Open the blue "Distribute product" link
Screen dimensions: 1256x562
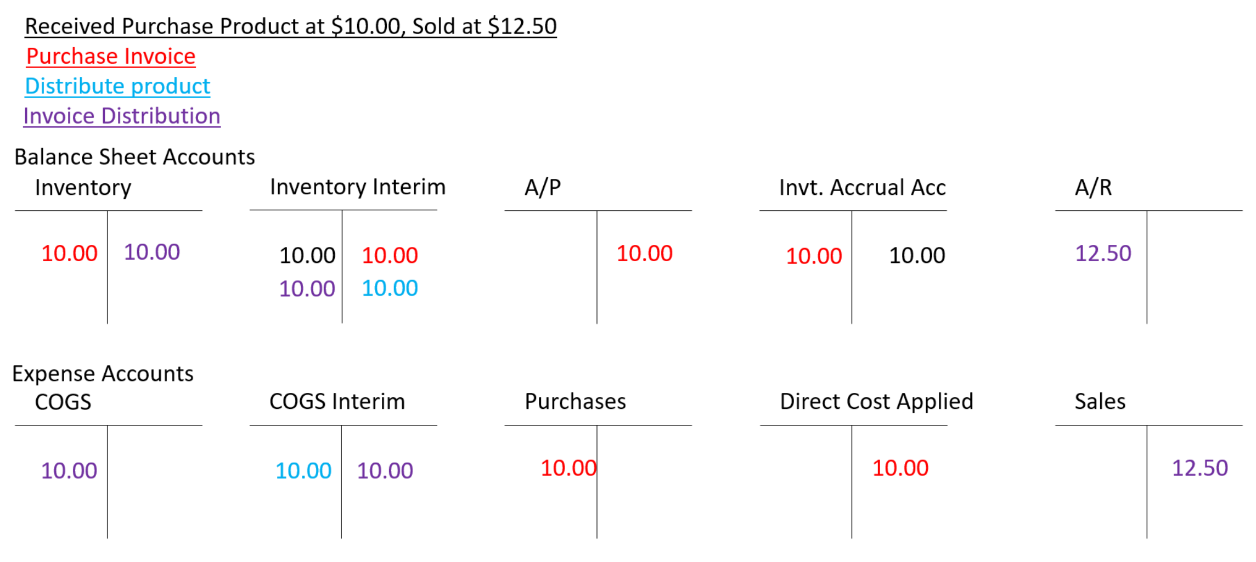click(117, 86)
